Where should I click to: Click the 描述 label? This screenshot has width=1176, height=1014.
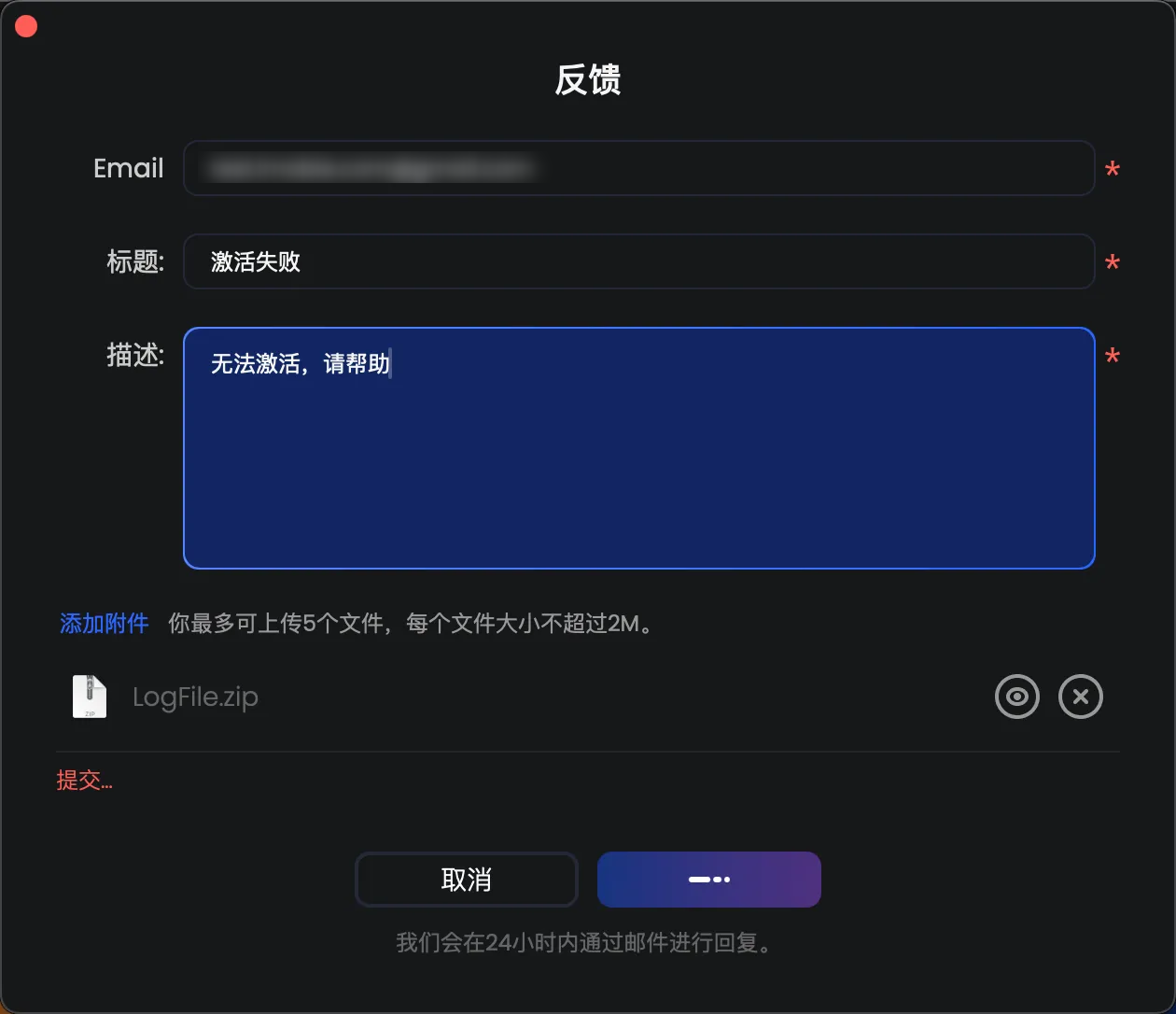pos(135,355)
